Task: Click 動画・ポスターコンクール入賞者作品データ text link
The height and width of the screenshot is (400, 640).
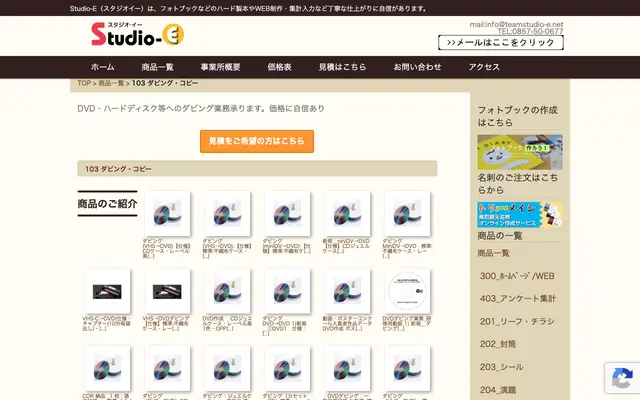Action: (x=347, y=324)
